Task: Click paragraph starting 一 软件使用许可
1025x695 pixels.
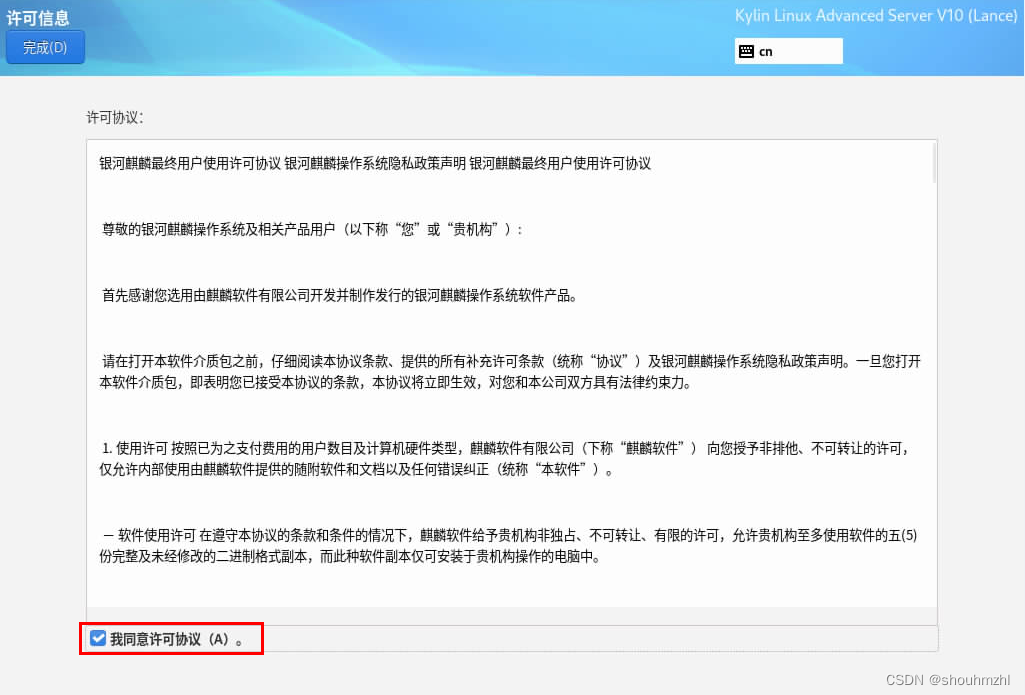Action: [x=508, y=545]
